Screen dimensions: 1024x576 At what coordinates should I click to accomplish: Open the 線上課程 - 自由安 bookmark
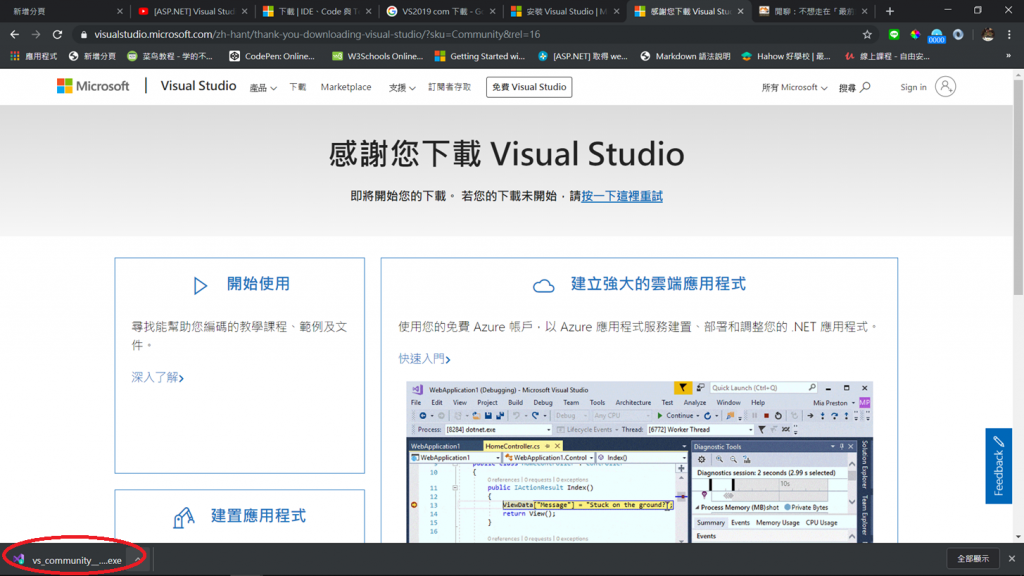point(888,56)
